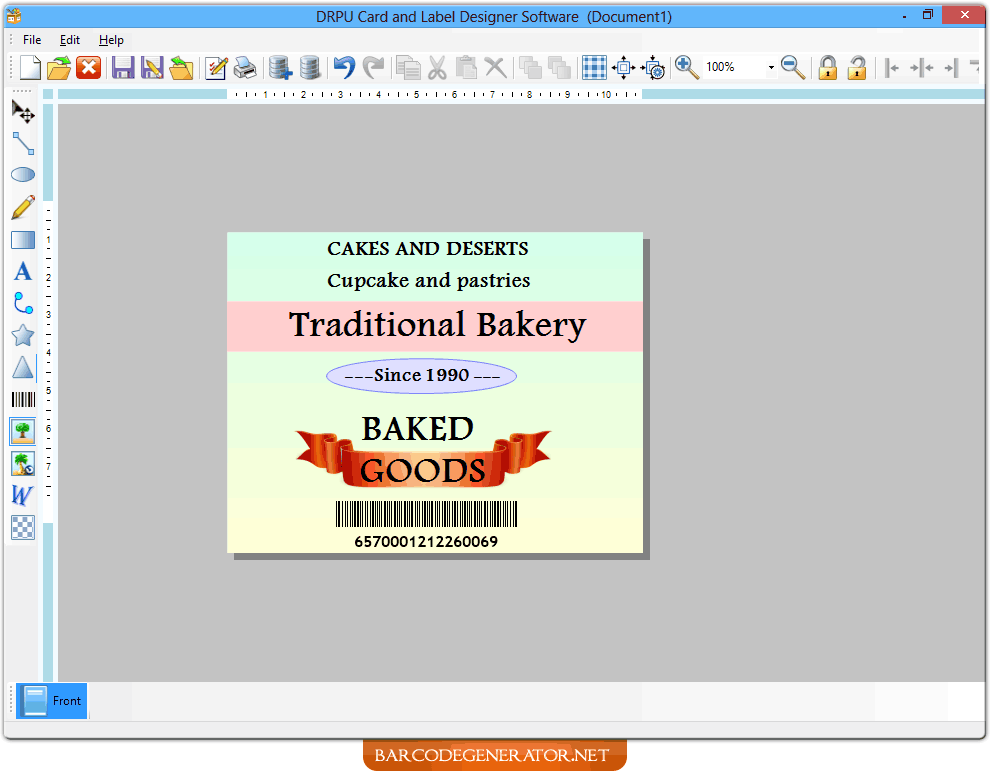Unlock the object with the open padlock

(857, 68)
